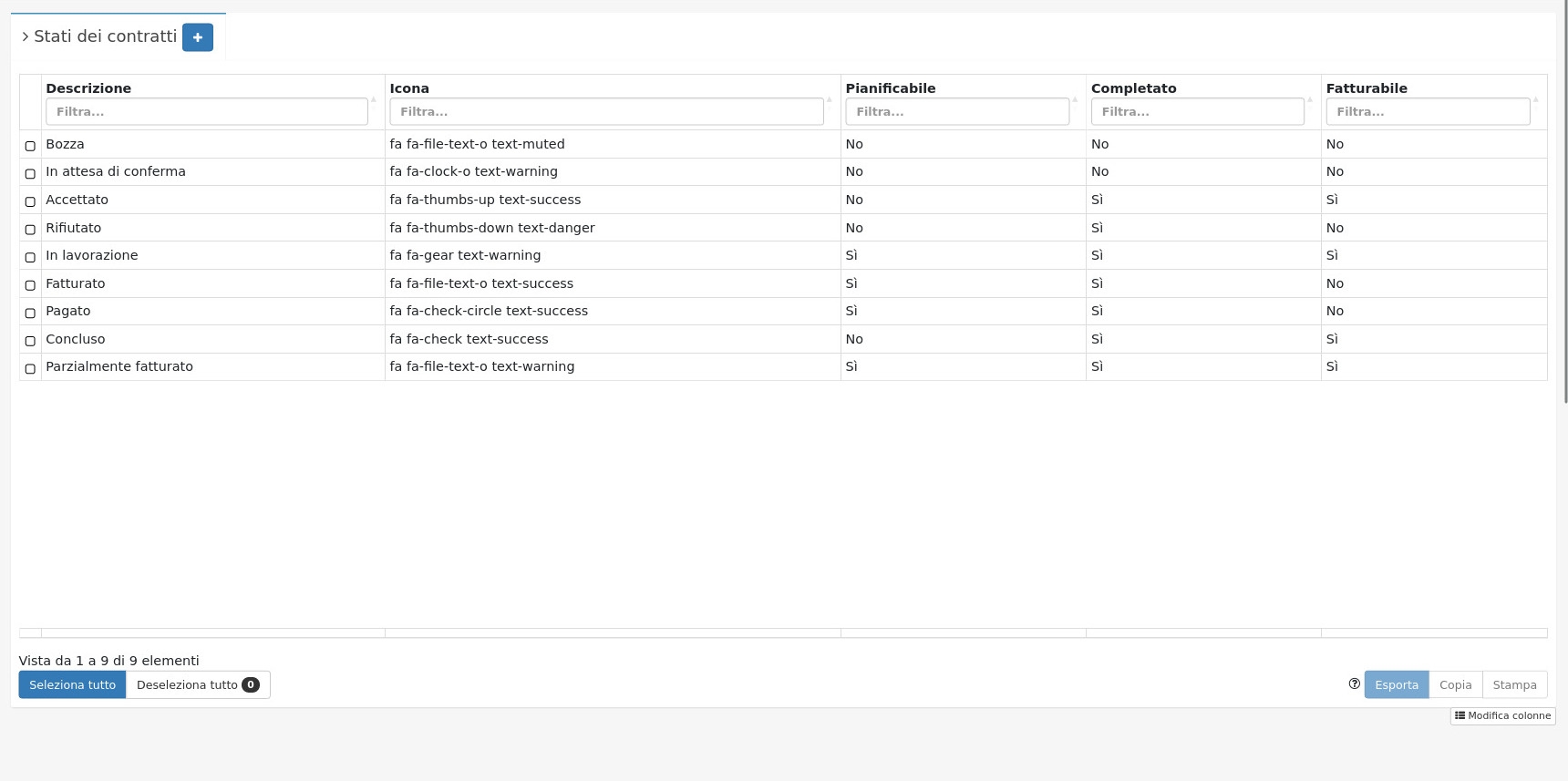The height and width of the screenshot is (781, 1568).
Task: Focus the Icona filter input
Action: point(606,112)
